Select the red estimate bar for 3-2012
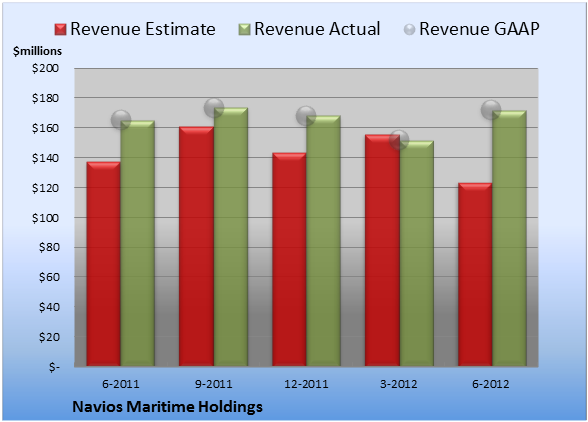The width and height of the screenshot is (588, 422). (x=382, y=251)
